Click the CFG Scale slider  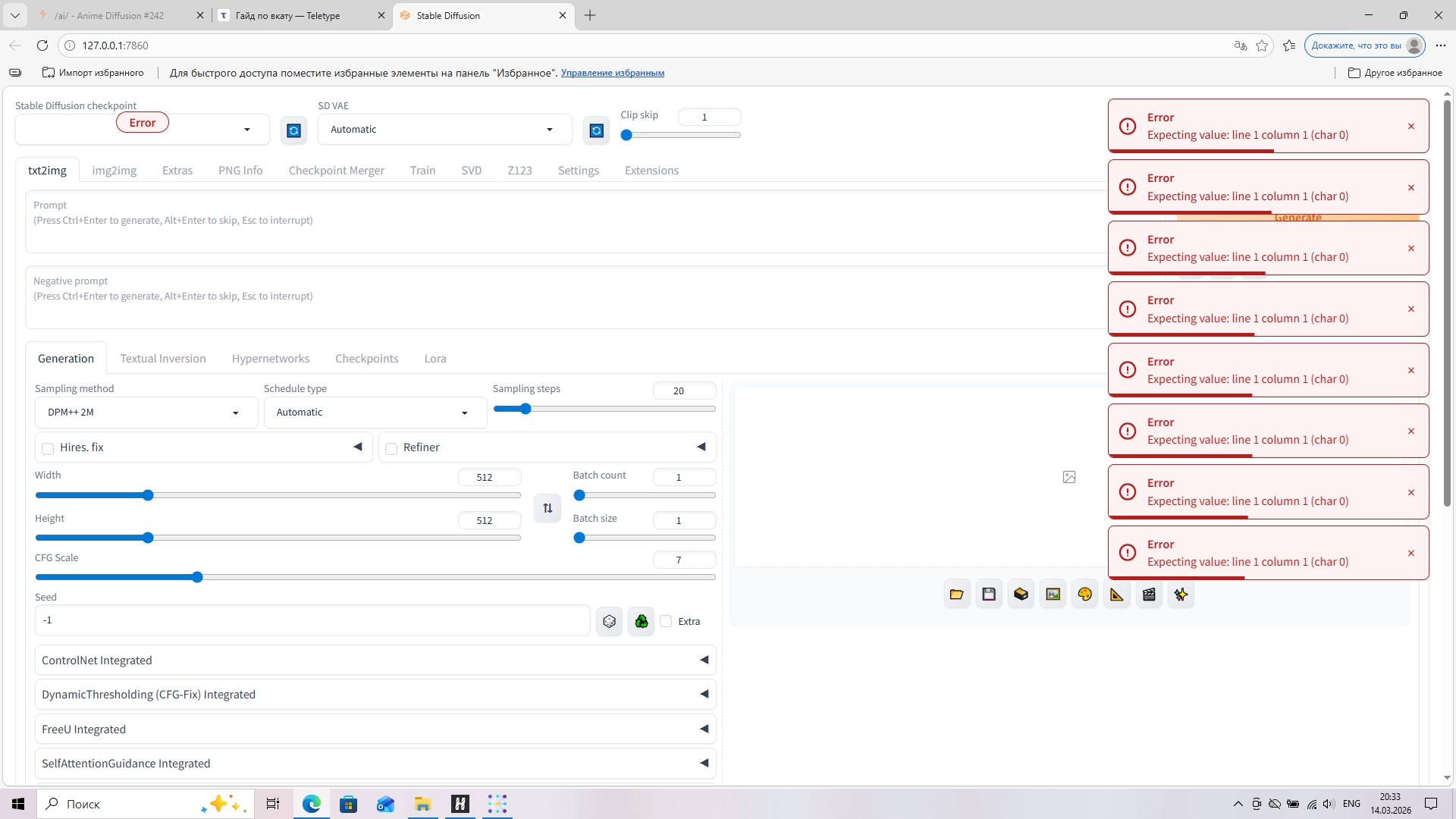pyautogui.click(x=375, y=578)
